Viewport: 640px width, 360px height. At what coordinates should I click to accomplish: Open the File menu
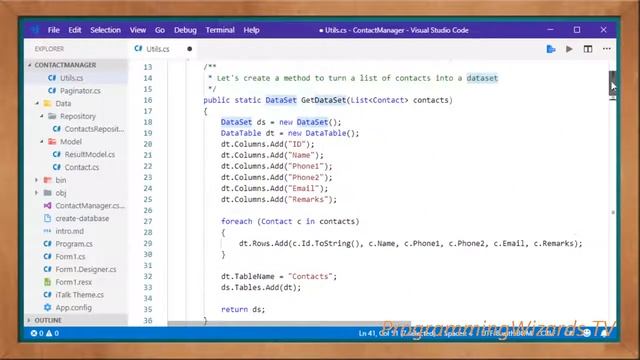53,30
